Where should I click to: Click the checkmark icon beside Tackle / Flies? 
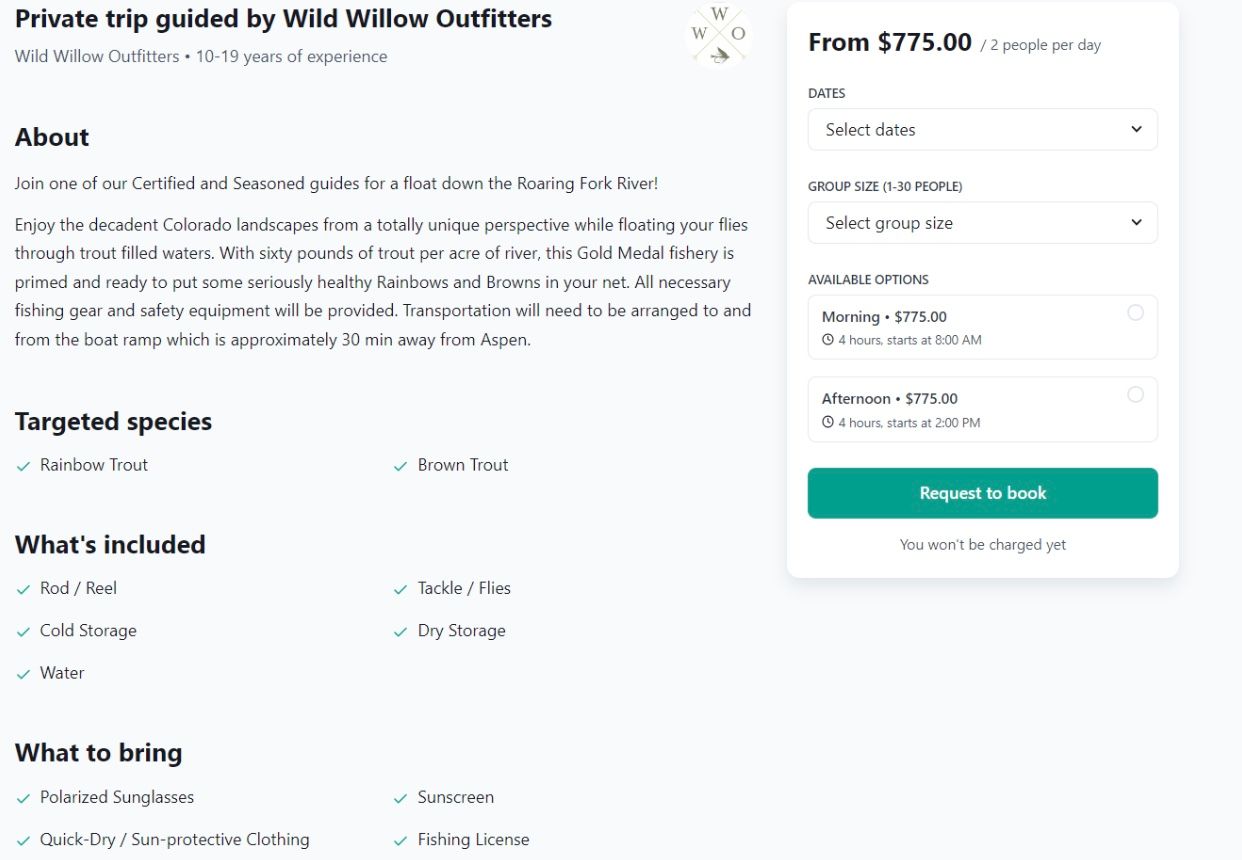(x=401, y=589)
